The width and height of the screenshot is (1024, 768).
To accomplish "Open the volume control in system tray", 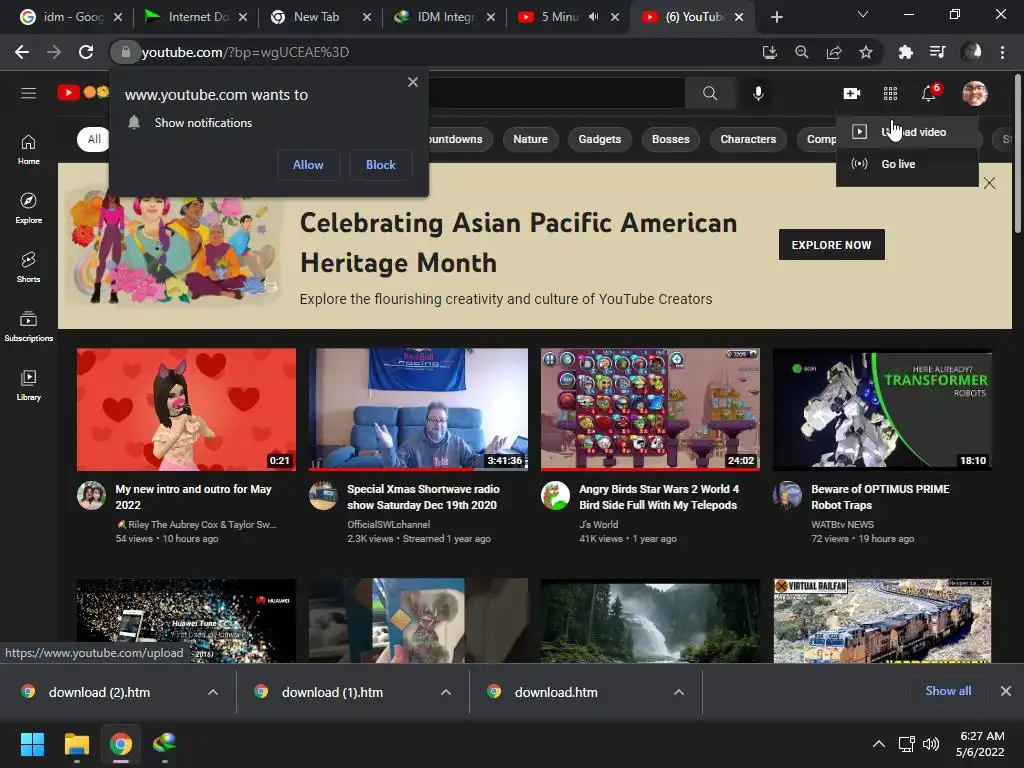I will (x=931, y=744).
